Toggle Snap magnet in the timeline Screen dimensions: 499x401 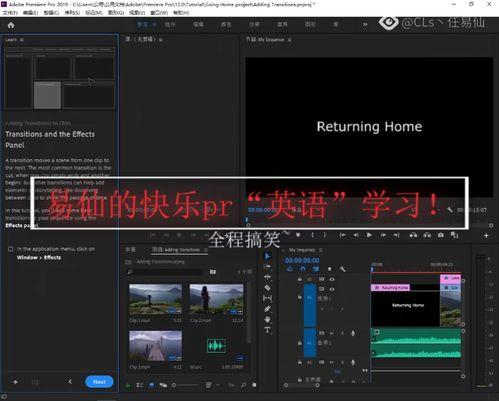pyautogui.click(x=303, y=269)
